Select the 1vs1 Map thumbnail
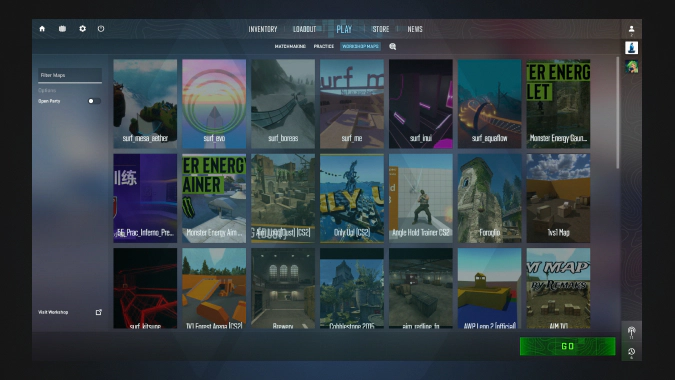Screen dimensions: 675x380 click(x=558, y=198)
